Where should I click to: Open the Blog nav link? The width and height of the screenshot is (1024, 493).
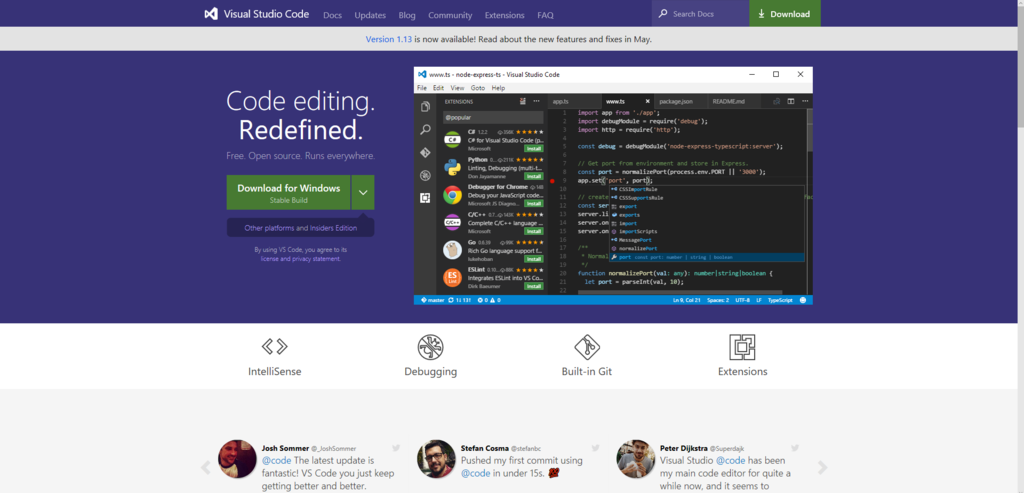coord(407,15)
